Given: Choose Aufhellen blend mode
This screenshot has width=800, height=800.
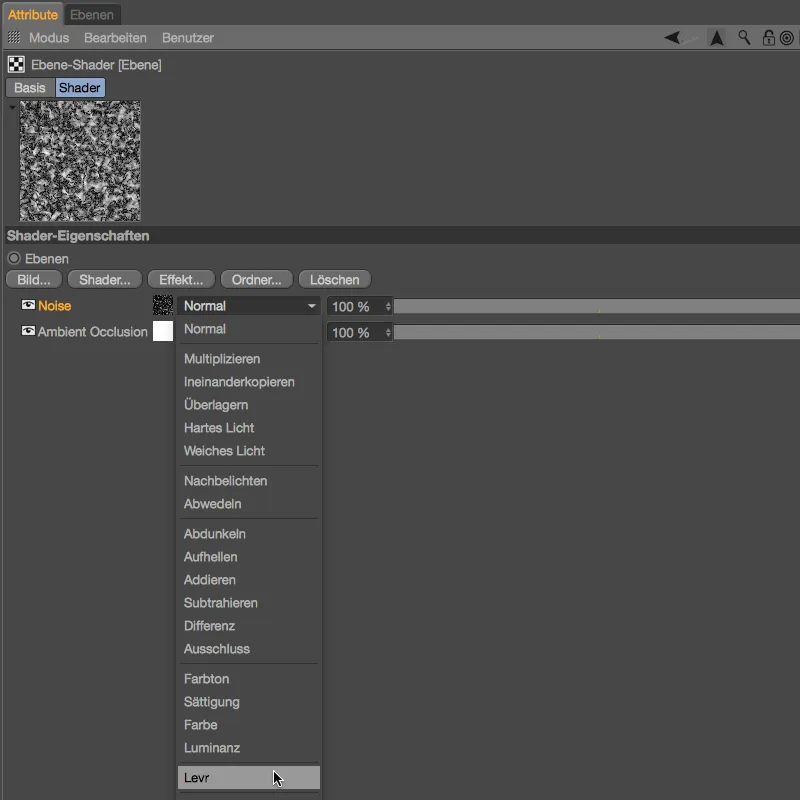Looking at the screenshot, I should pos(249,557).
